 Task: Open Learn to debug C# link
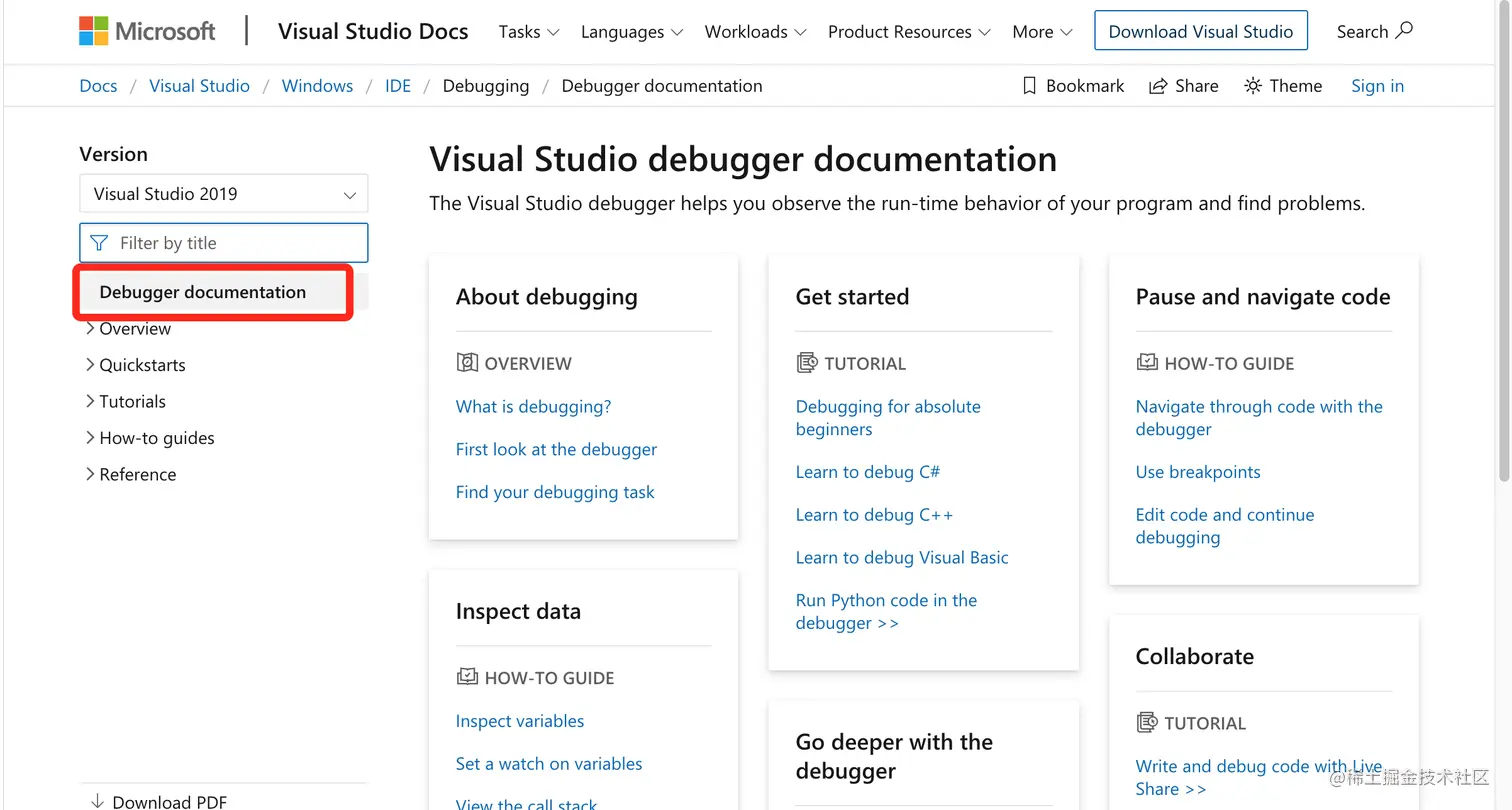click(868, 472)
